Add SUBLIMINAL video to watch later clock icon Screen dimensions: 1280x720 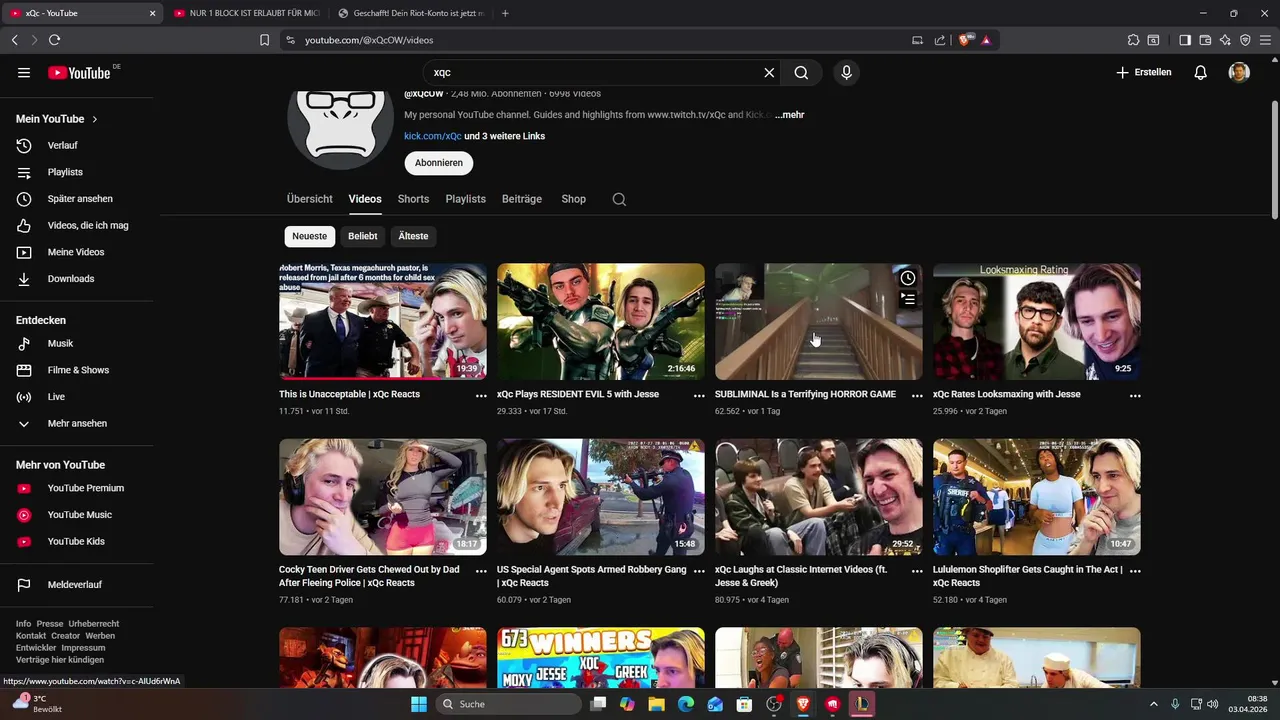coord(907,278)
